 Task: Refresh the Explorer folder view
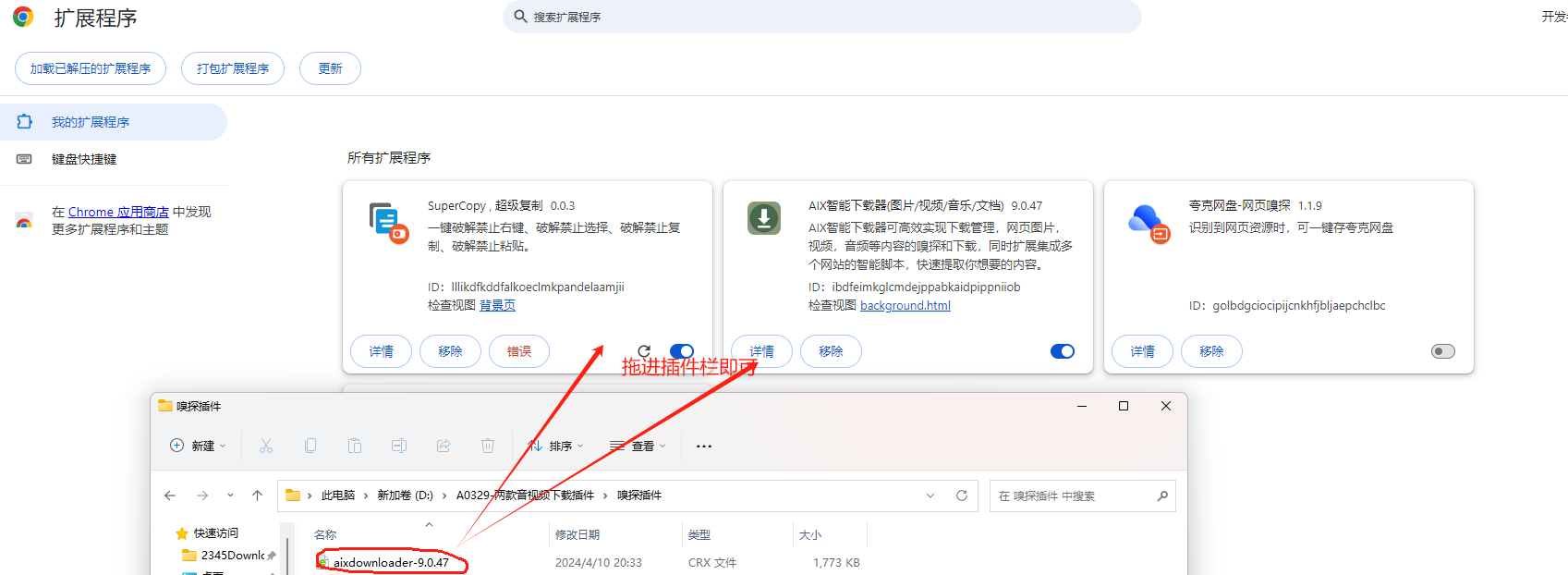pos(962,495)
